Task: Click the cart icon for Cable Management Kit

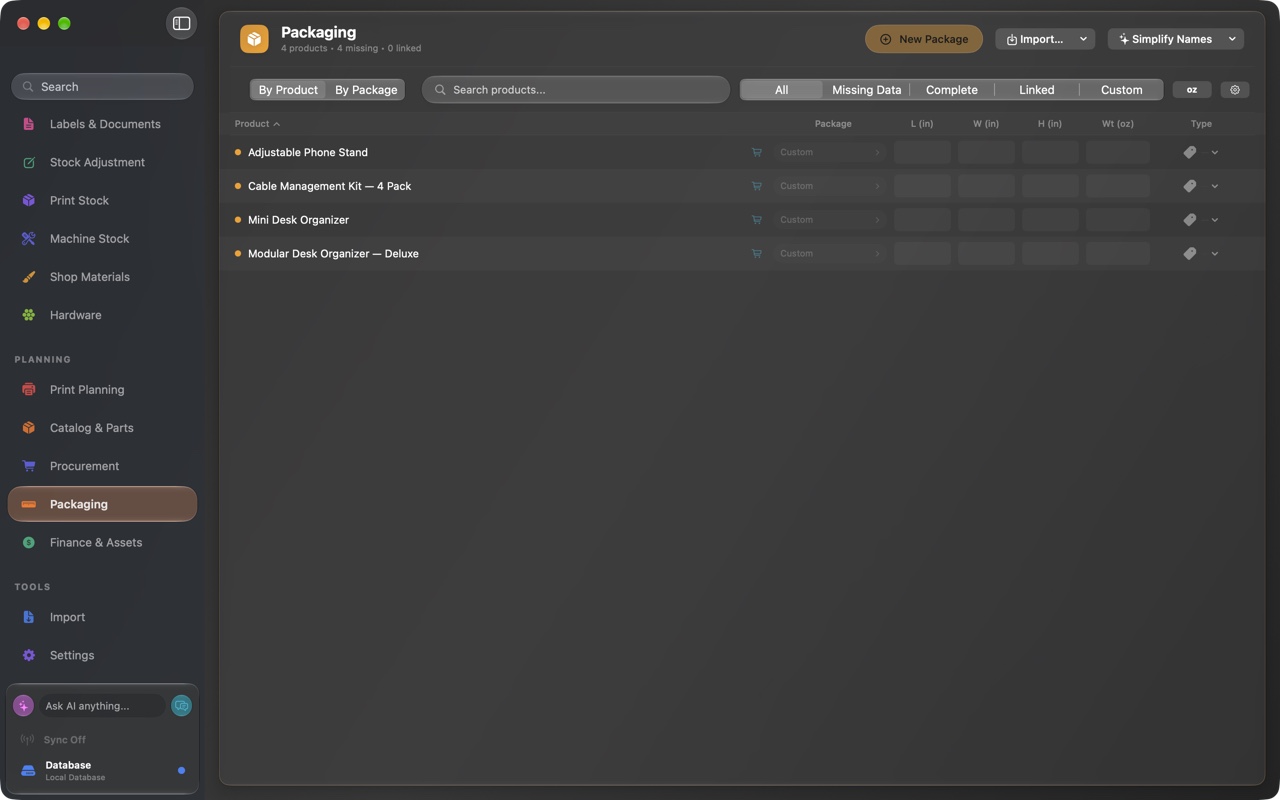Action: tap(756, 186)
